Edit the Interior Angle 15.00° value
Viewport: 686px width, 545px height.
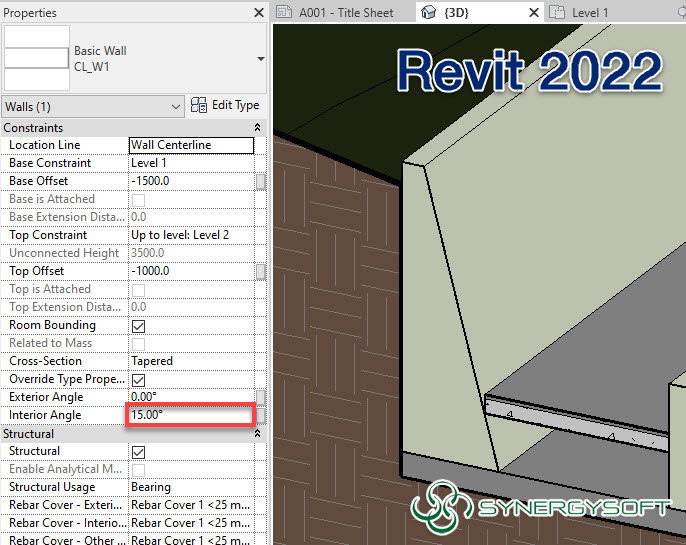click(191, 415)
